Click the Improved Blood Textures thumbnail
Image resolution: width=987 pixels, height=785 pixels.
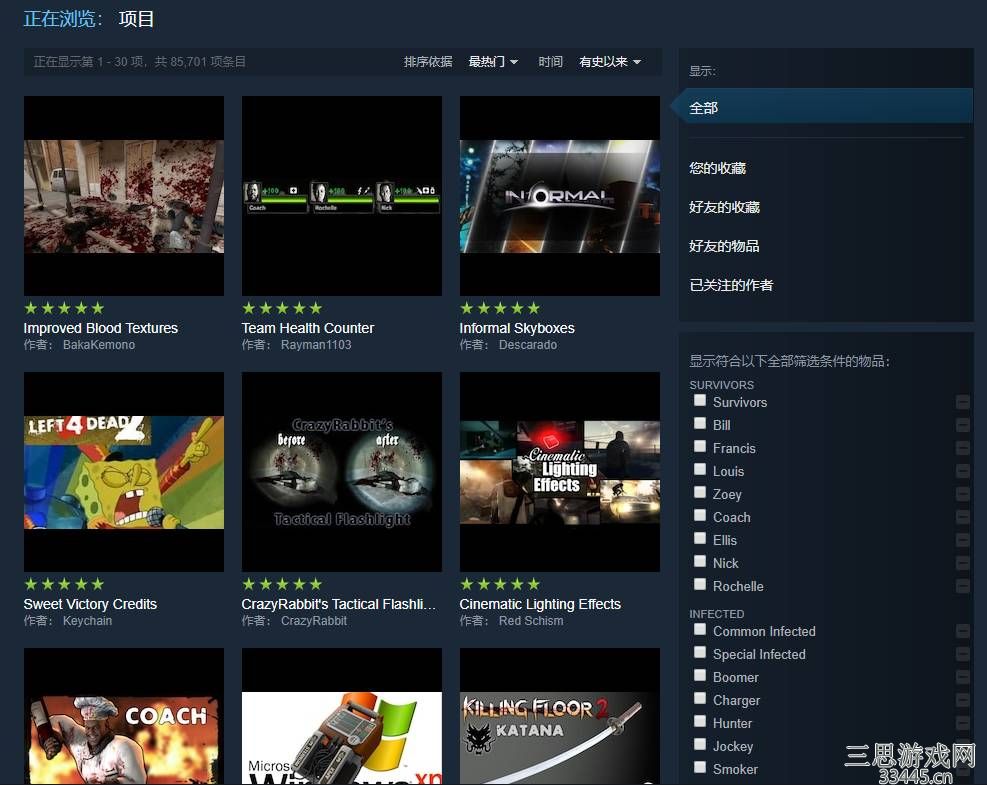tap(124, 196)
